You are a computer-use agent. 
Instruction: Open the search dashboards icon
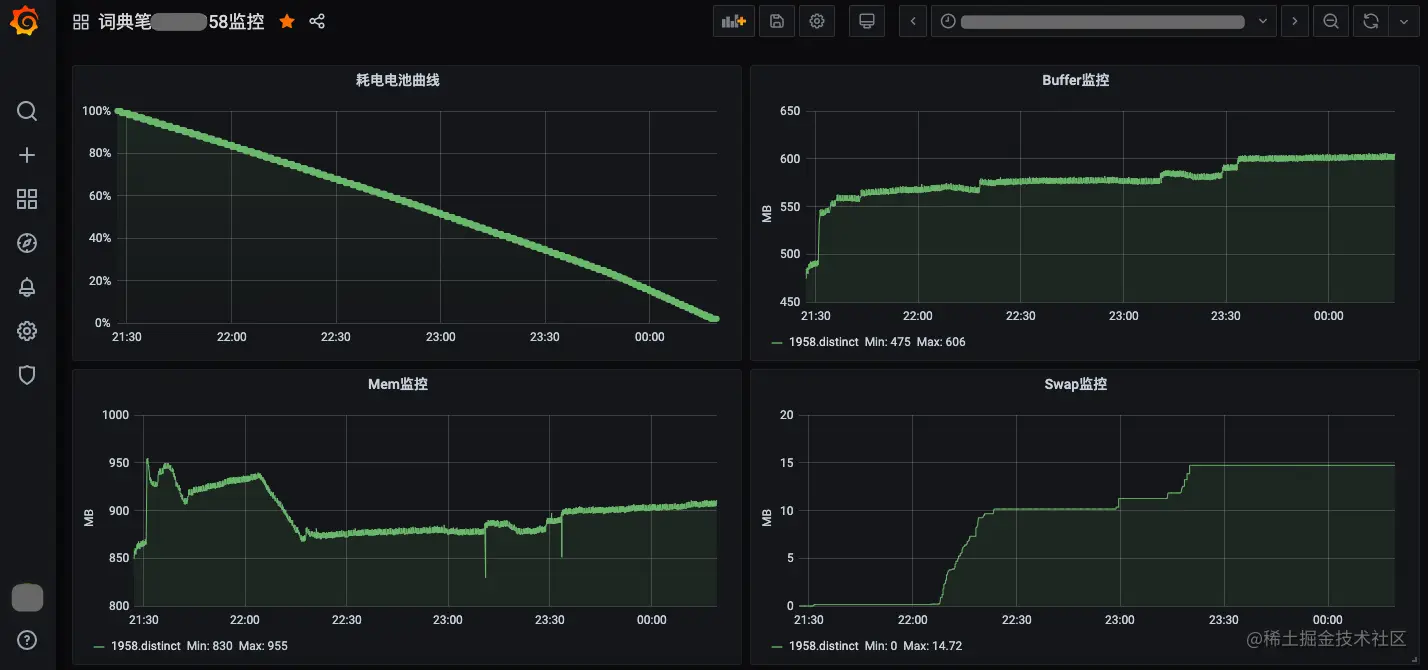tap(27, 111)
